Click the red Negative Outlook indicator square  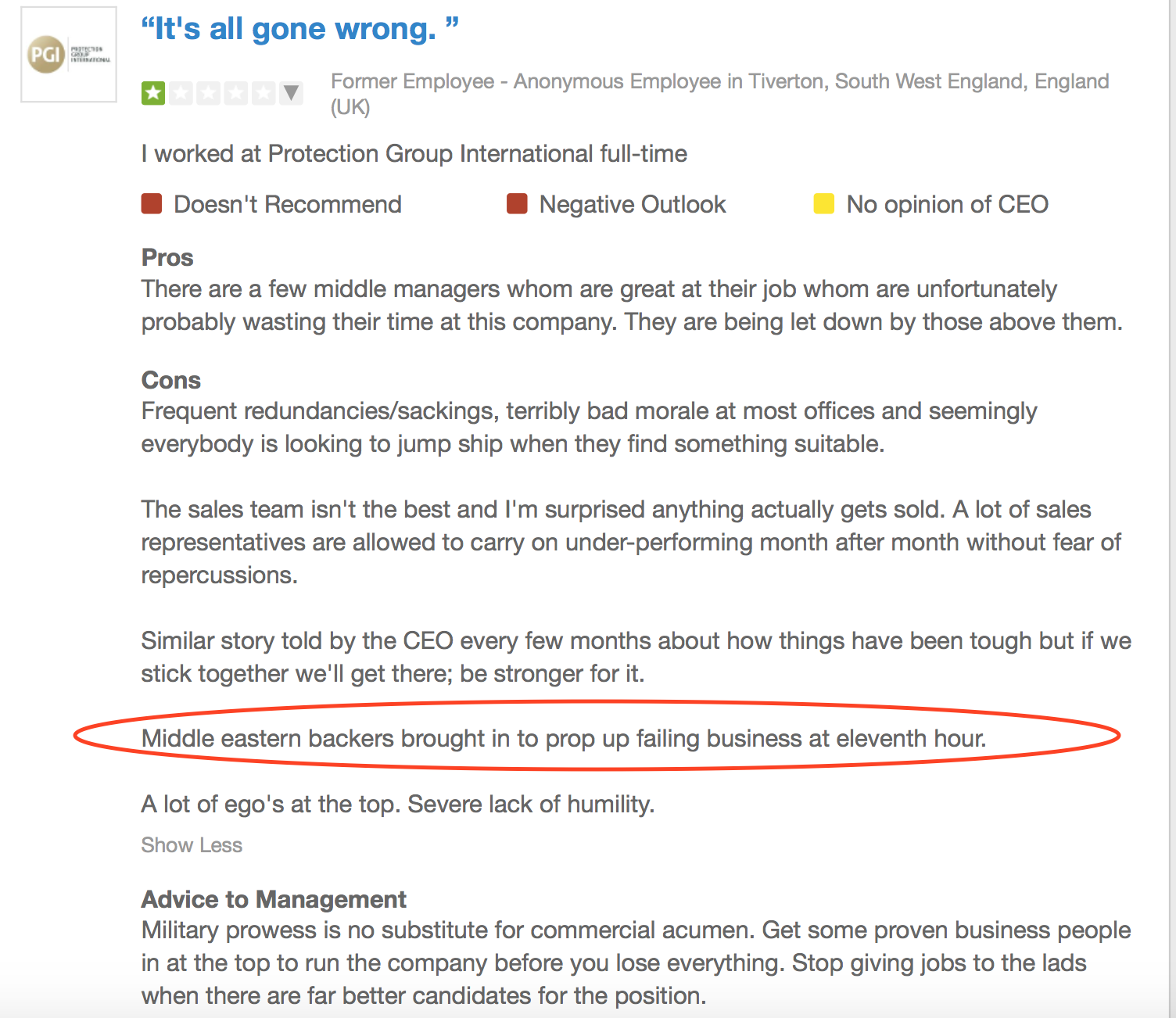pos(517,204)
